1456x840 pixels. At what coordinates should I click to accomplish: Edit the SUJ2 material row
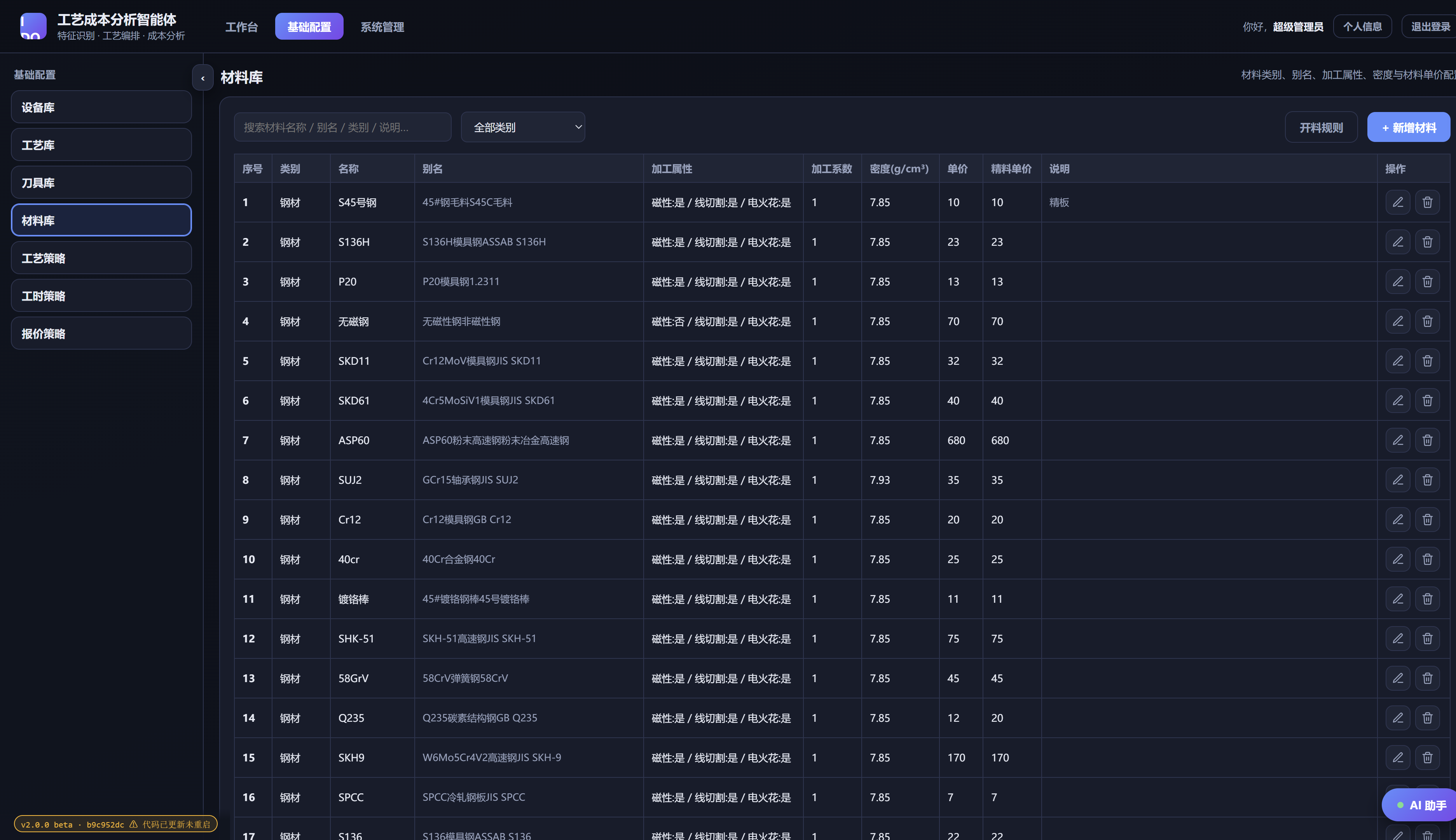coord(1398,480)
